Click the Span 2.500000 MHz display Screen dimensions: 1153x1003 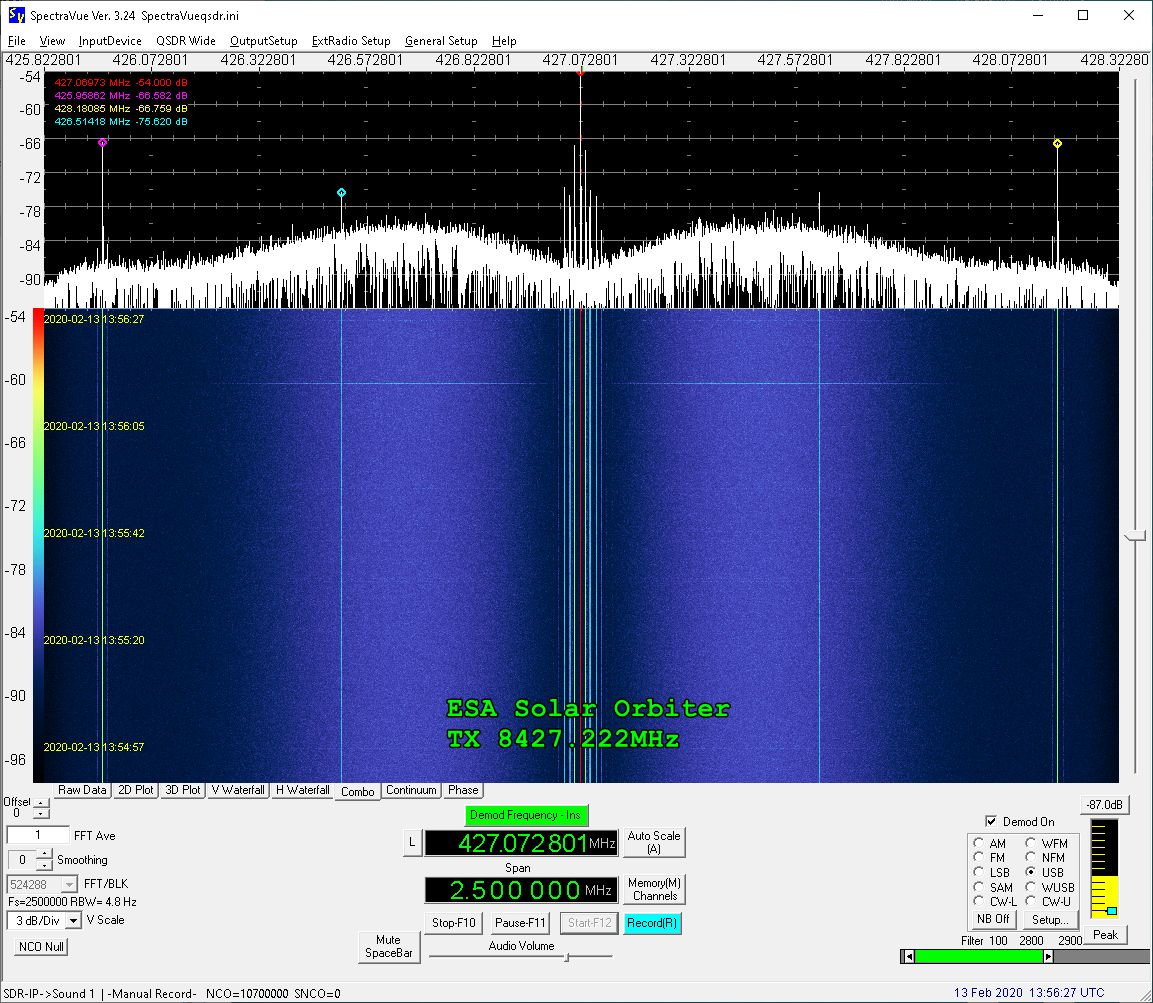tap(521, 890)
